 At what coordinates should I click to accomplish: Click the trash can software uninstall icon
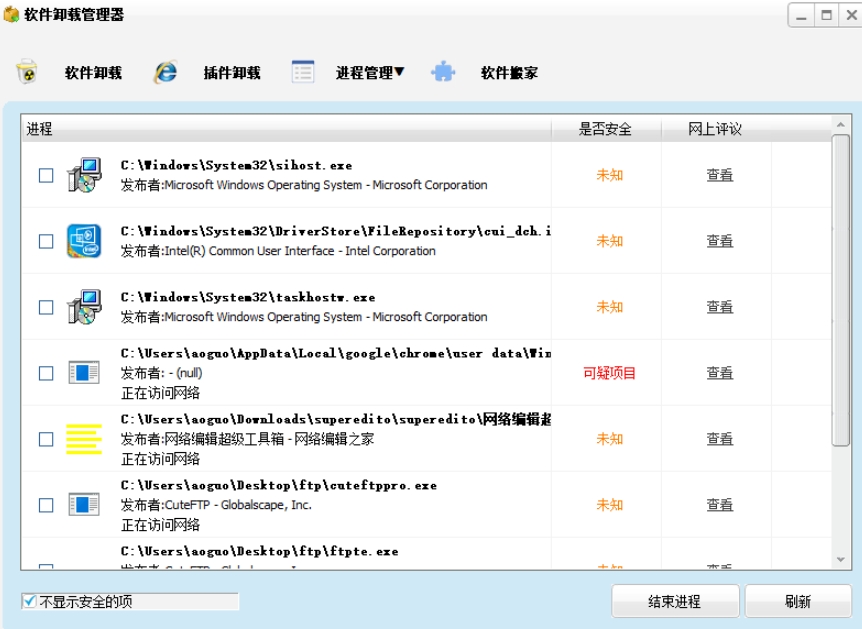coord(26,72)
